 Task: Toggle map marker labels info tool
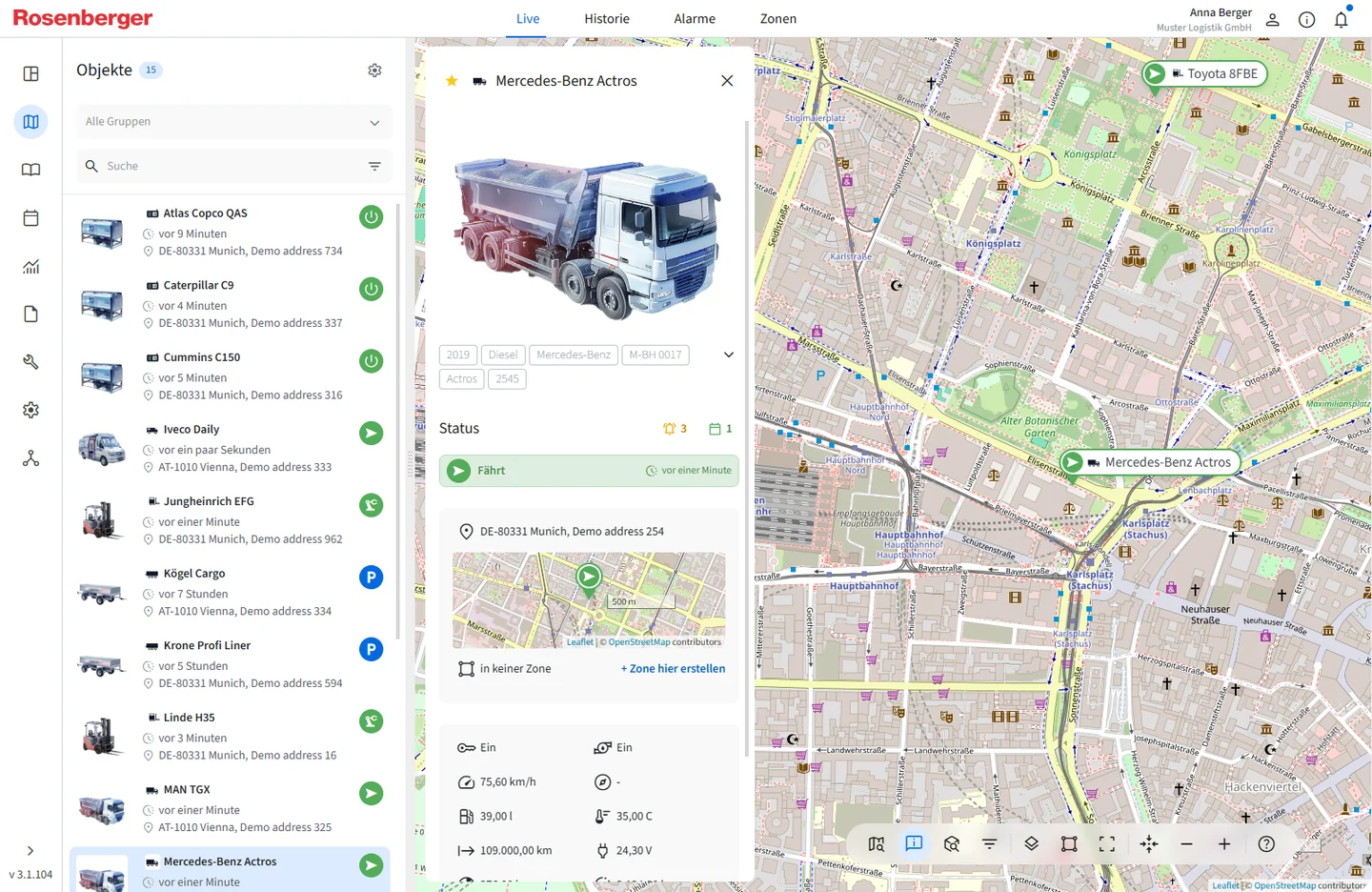coord(914,844)
